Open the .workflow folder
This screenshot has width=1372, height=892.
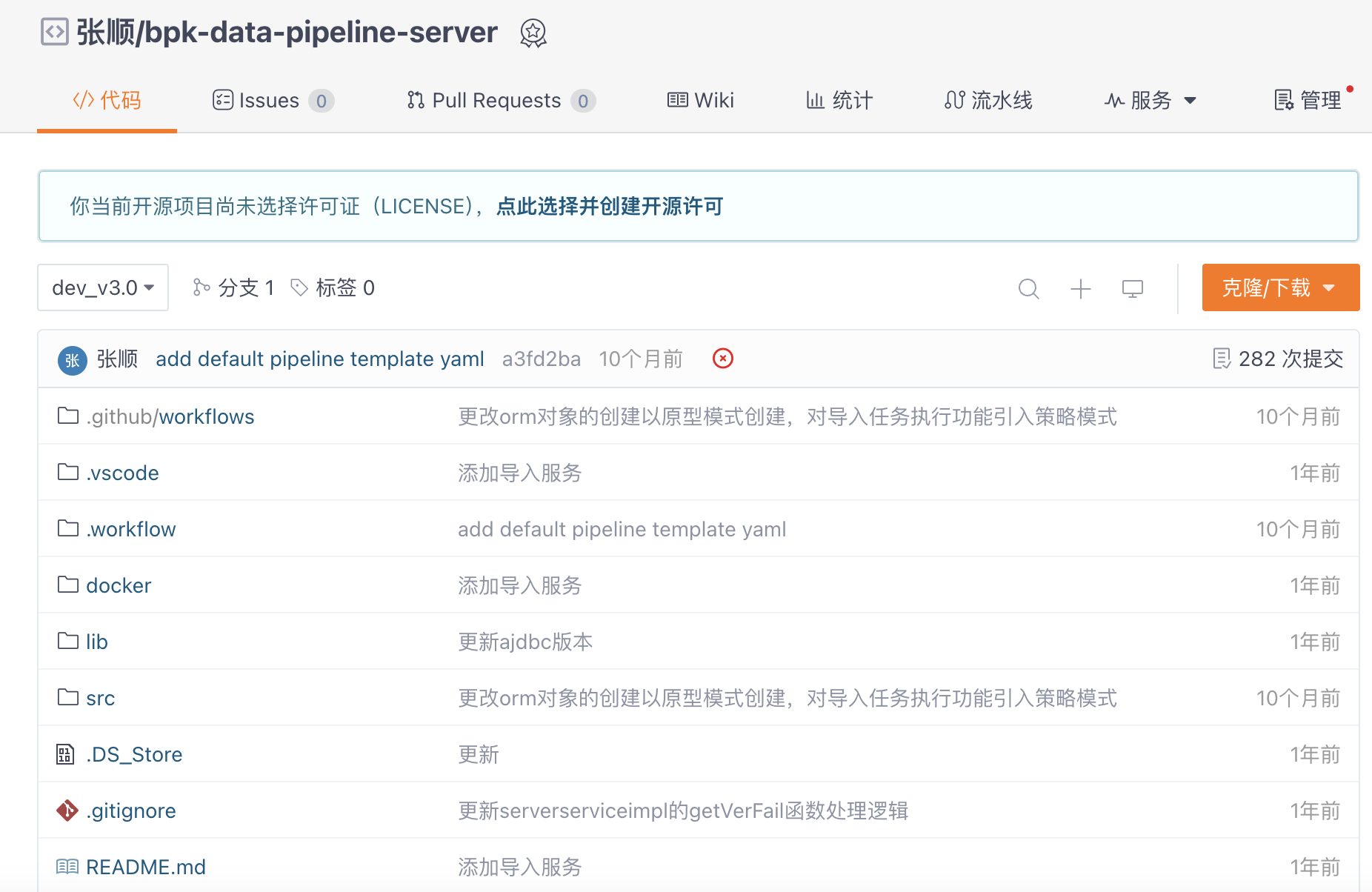tap(131, 529)
